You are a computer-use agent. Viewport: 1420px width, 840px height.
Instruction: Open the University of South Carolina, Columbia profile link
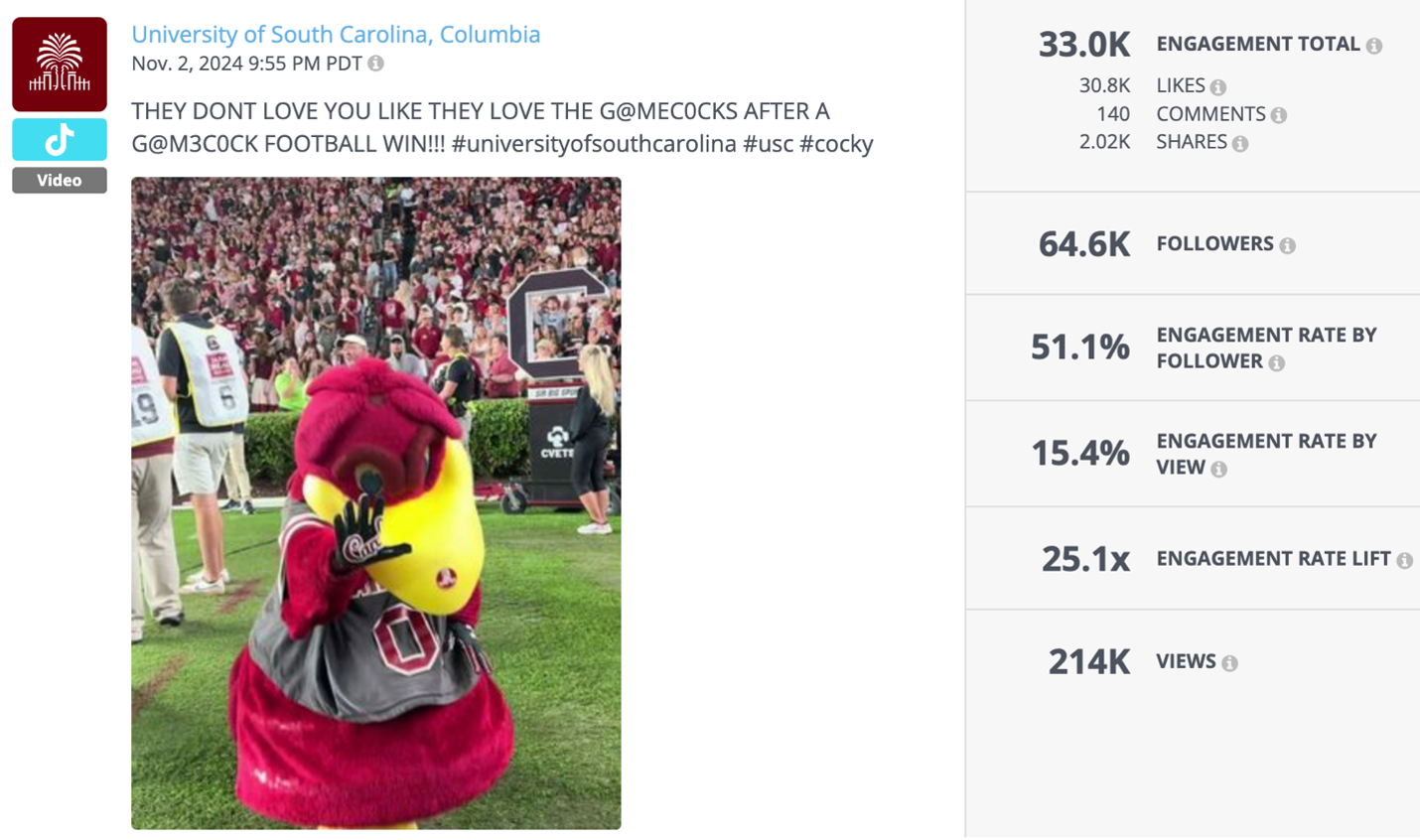coord(336,34)
